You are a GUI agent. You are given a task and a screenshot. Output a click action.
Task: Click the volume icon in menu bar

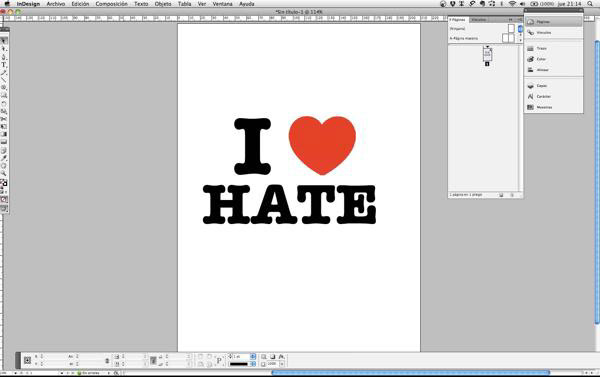pos(523,4)
